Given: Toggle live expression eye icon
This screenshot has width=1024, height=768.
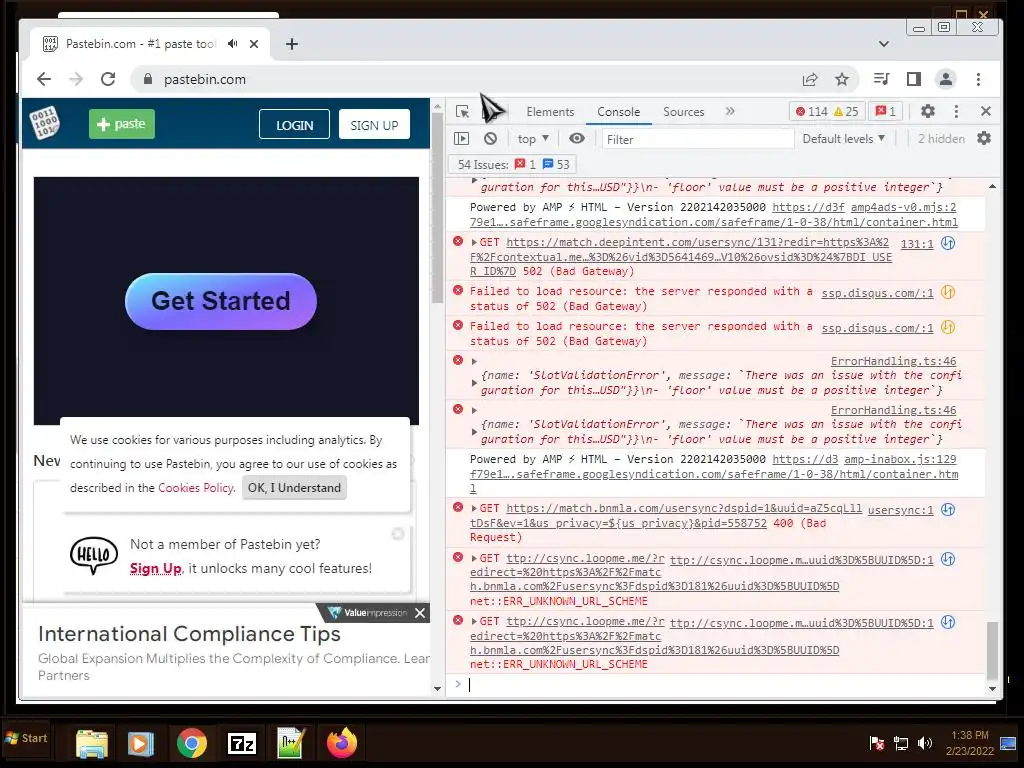Looking at the screenshot, I should (577, 138).
